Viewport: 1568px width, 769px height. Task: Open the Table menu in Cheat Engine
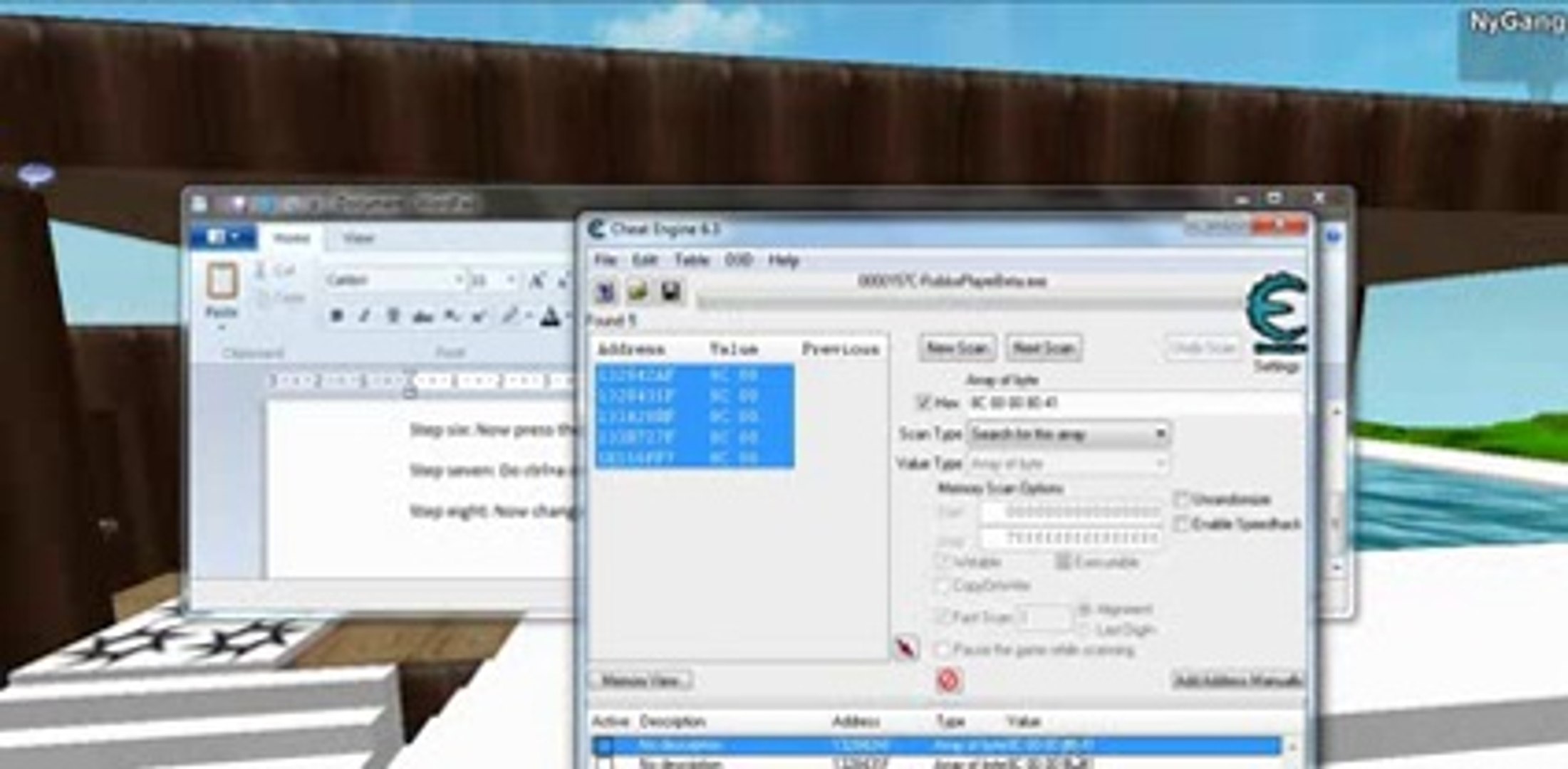tap(692, 260)
